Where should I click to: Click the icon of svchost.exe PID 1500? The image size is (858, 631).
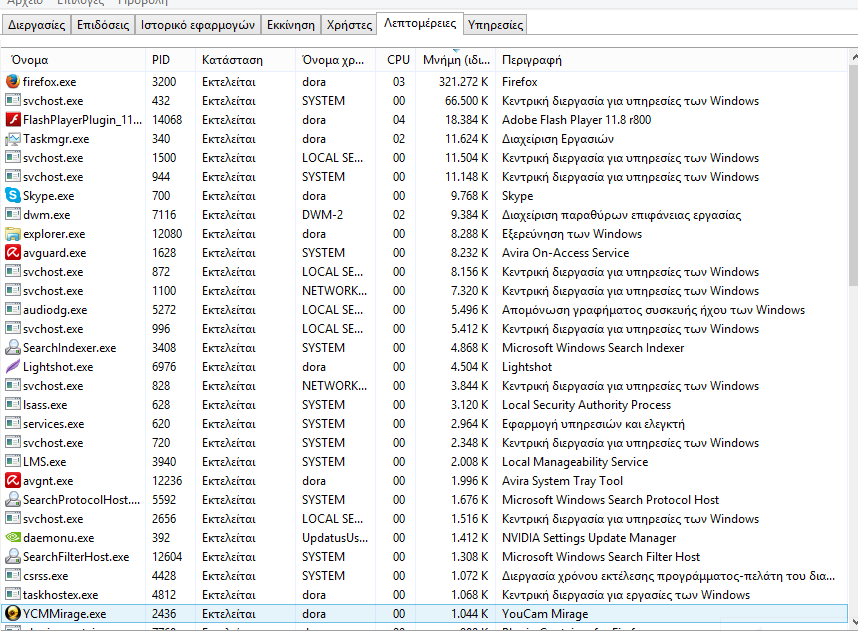(13, 158)
